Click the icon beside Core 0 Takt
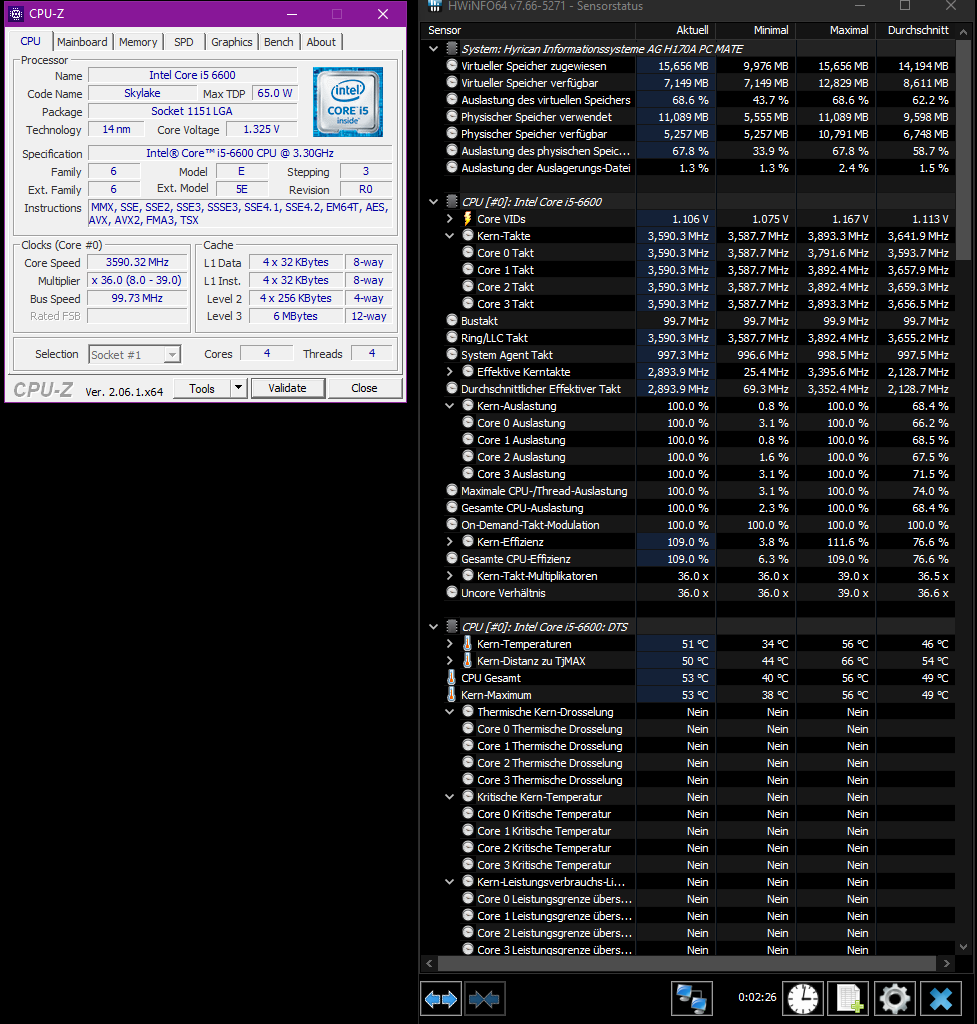Screen dimensions: 977x1024 468,252
